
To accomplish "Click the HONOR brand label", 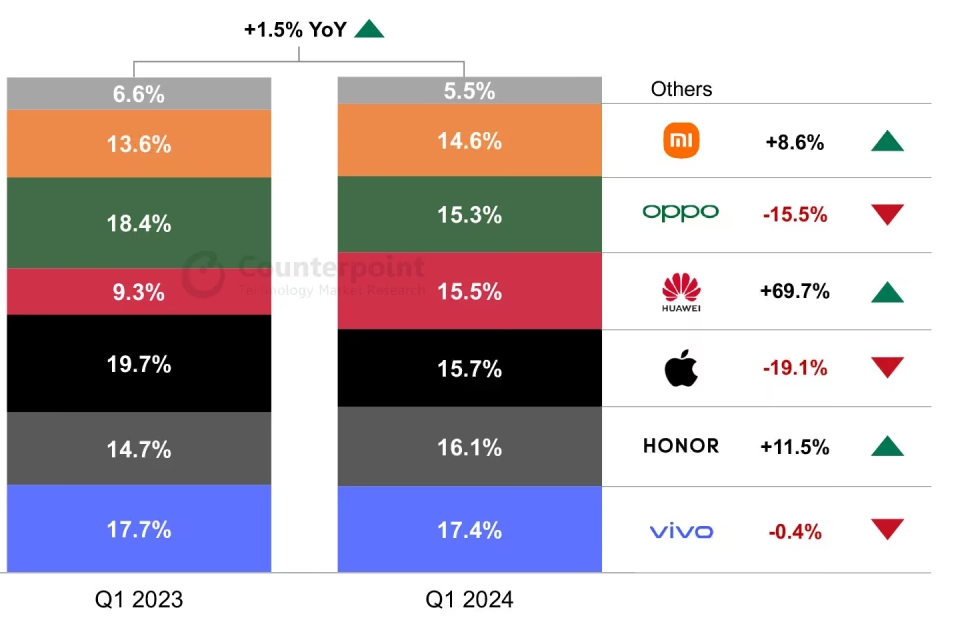I will [x=681, y=445].
